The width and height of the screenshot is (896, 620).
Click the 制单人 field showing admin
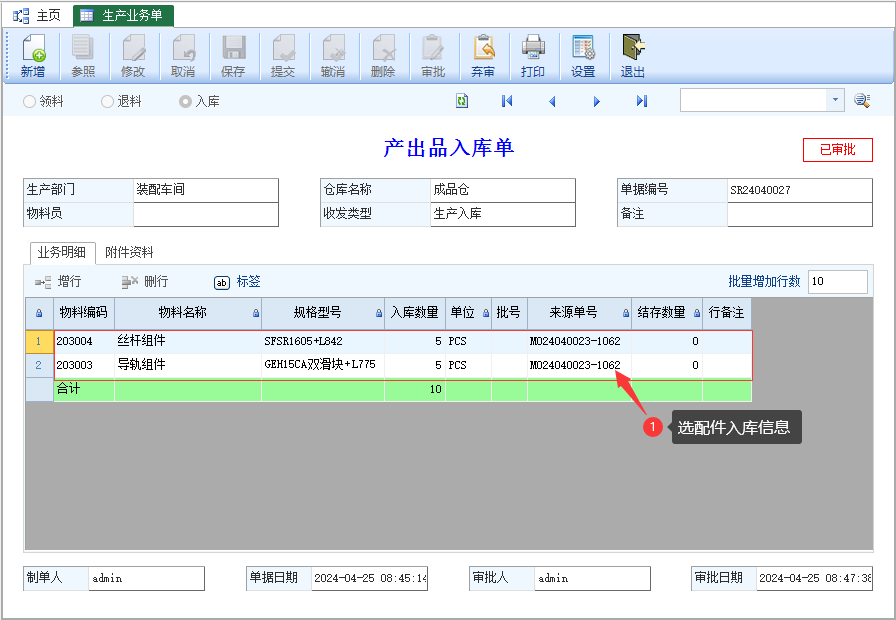pos(146,578)
